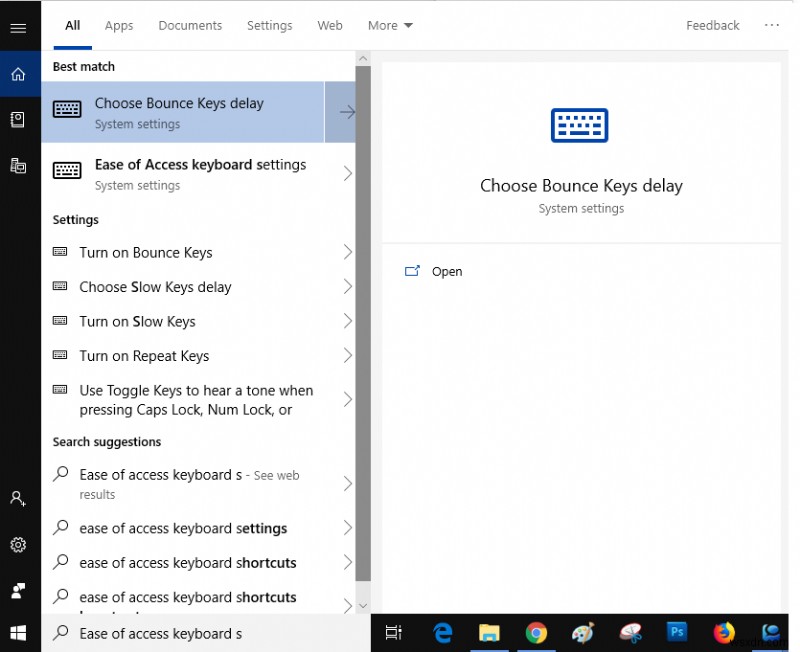This screenshot has width=800, height=652.
Task: Switch to the Settings search tab
Action: point(269,25)
